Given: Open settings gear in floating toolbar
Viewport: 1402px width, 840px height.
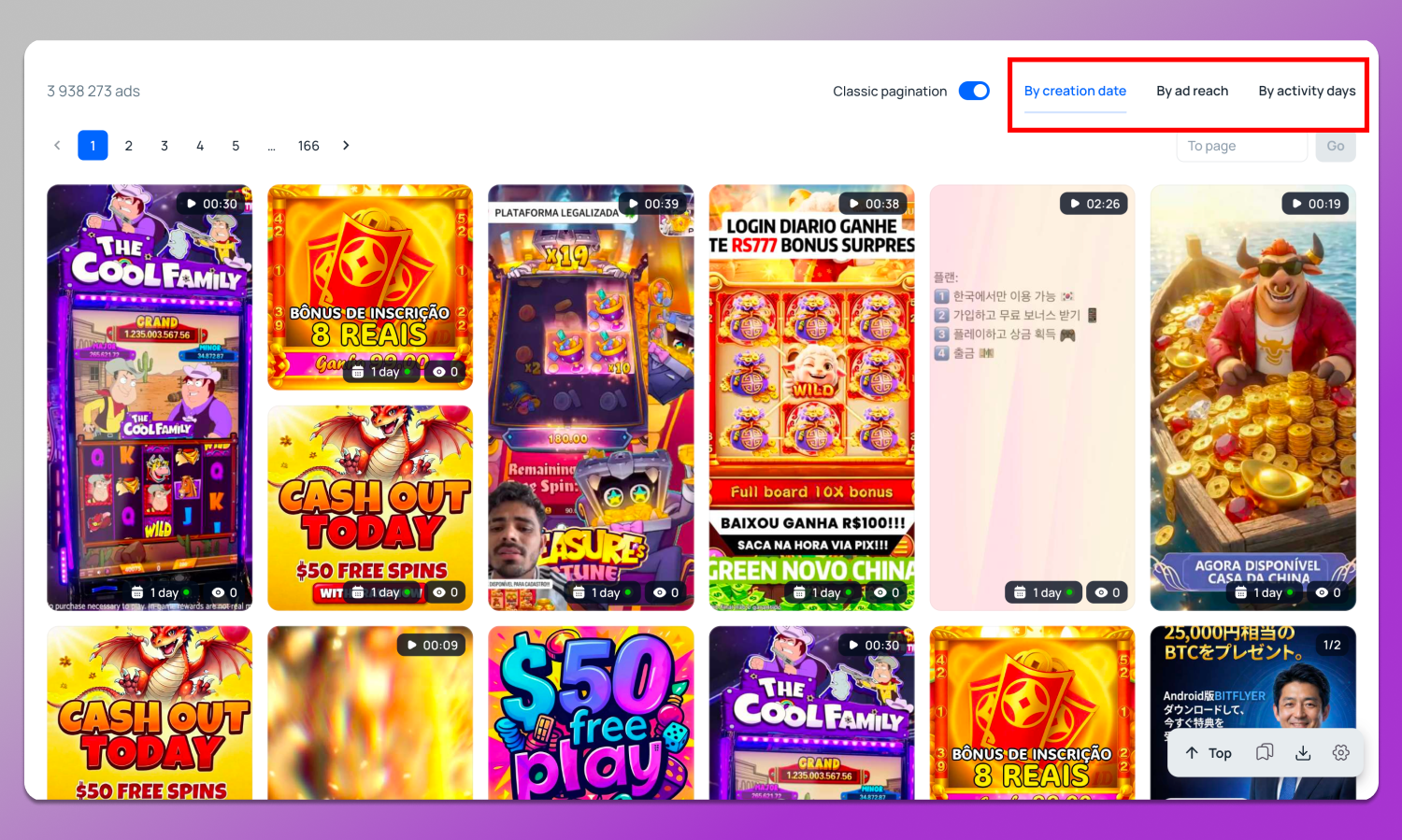Looking at the screenshot, I should 1340,753.
